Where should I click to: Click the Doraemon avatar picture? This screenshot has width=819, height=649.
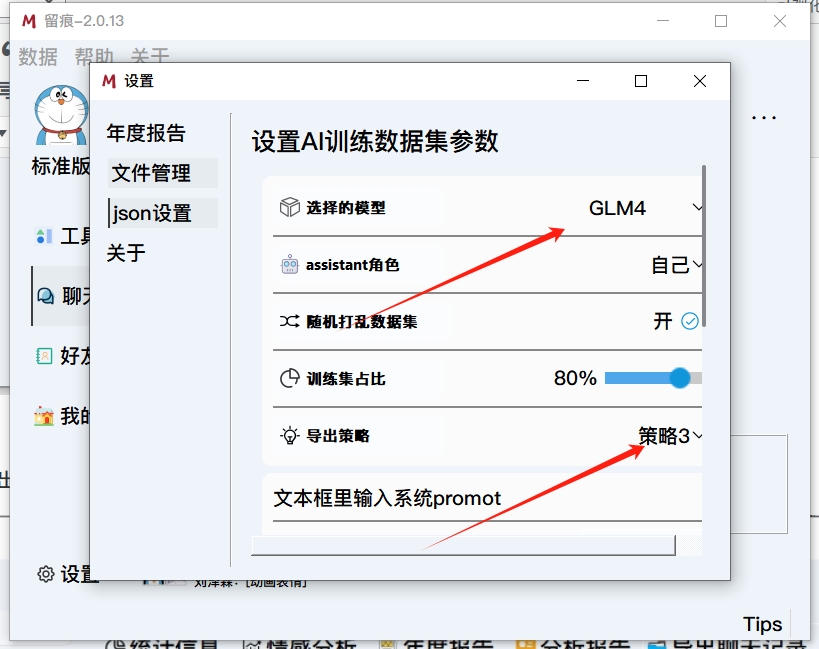60,115
